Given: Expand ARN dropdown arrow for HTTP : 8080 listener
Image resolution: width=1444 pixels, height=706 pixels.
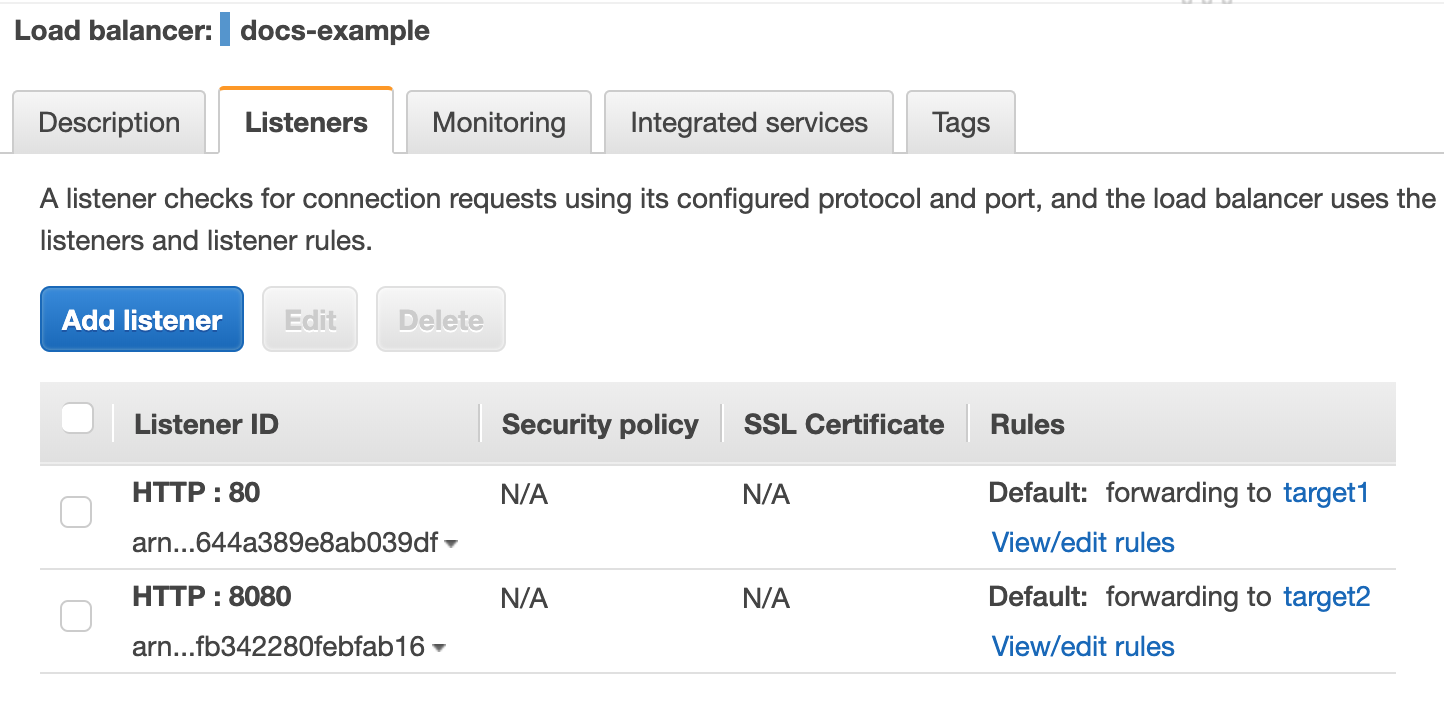Looking at the screenshot, I should coord(438,649).
